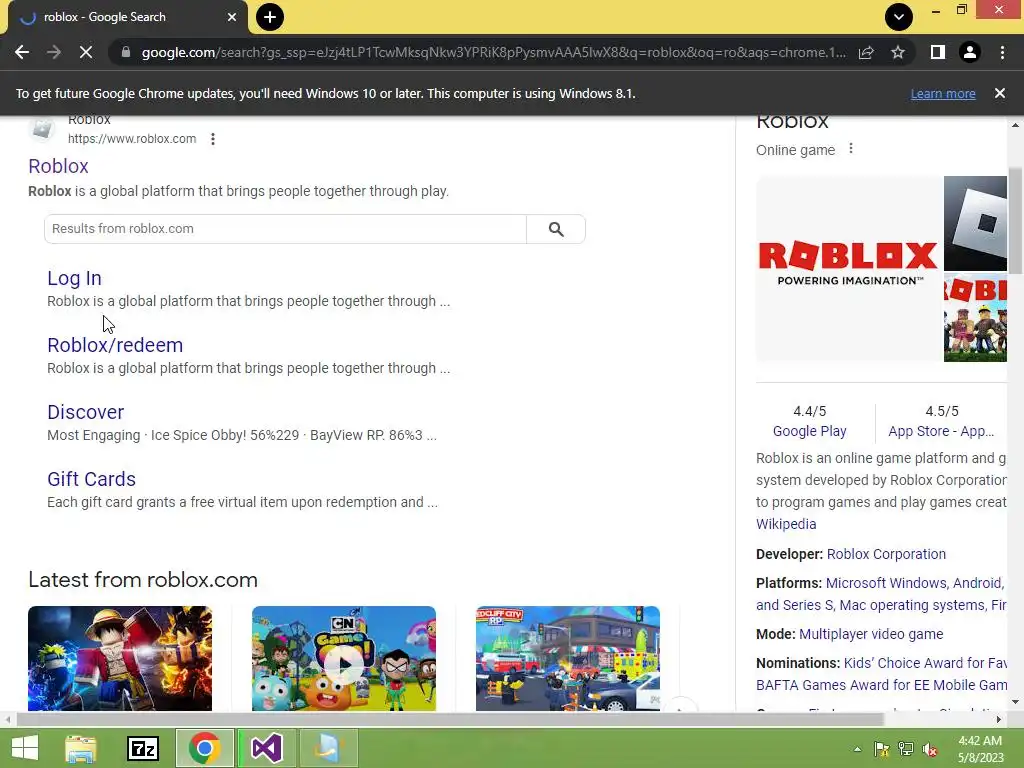Viewport: 1024px width, 768px height.
Task: Open Learn more about Chrome updates
Action: pyautogui.click(x=943, y=93)
